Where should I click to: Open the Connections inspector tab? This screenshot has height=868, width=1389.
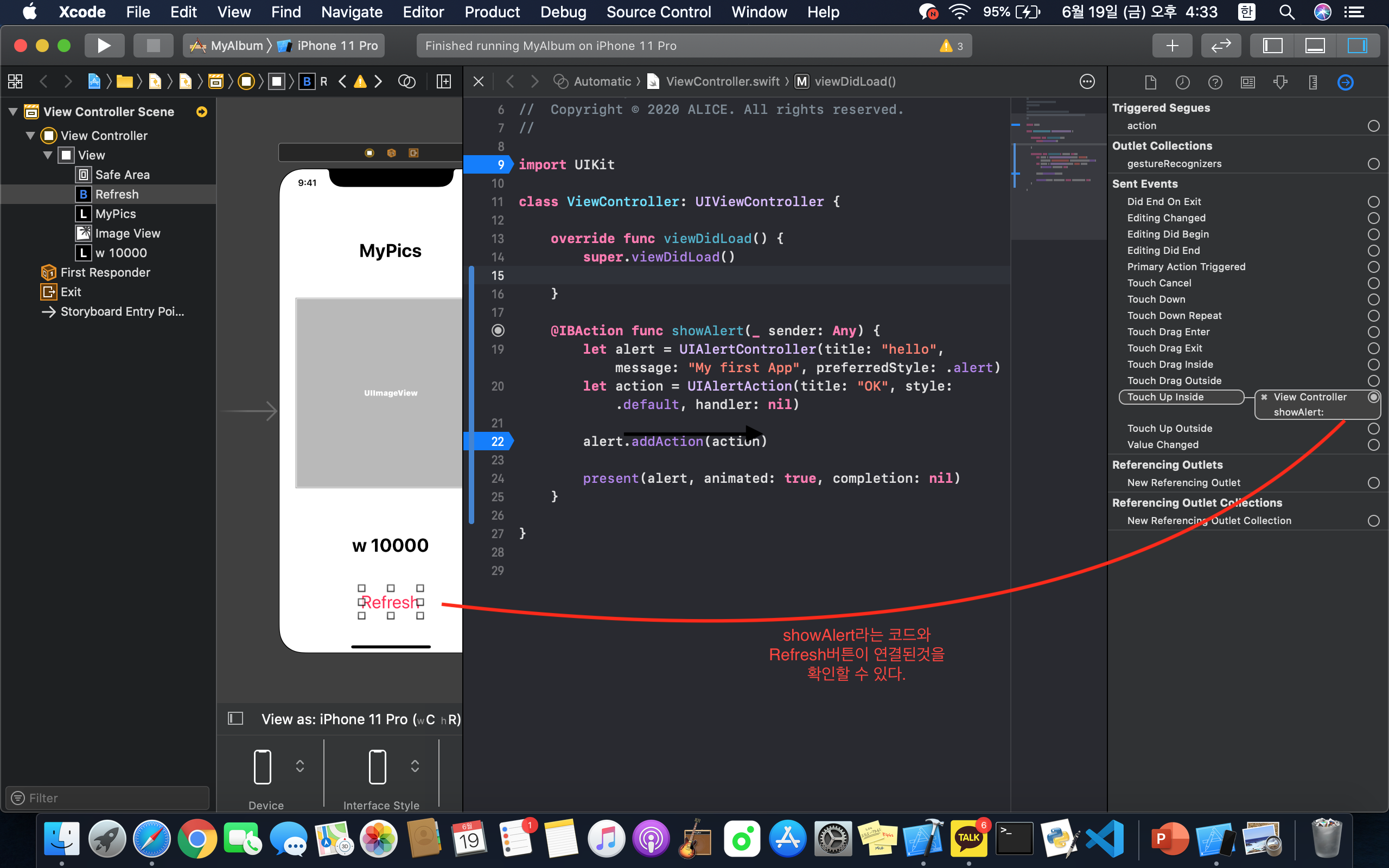[1345, 82]
